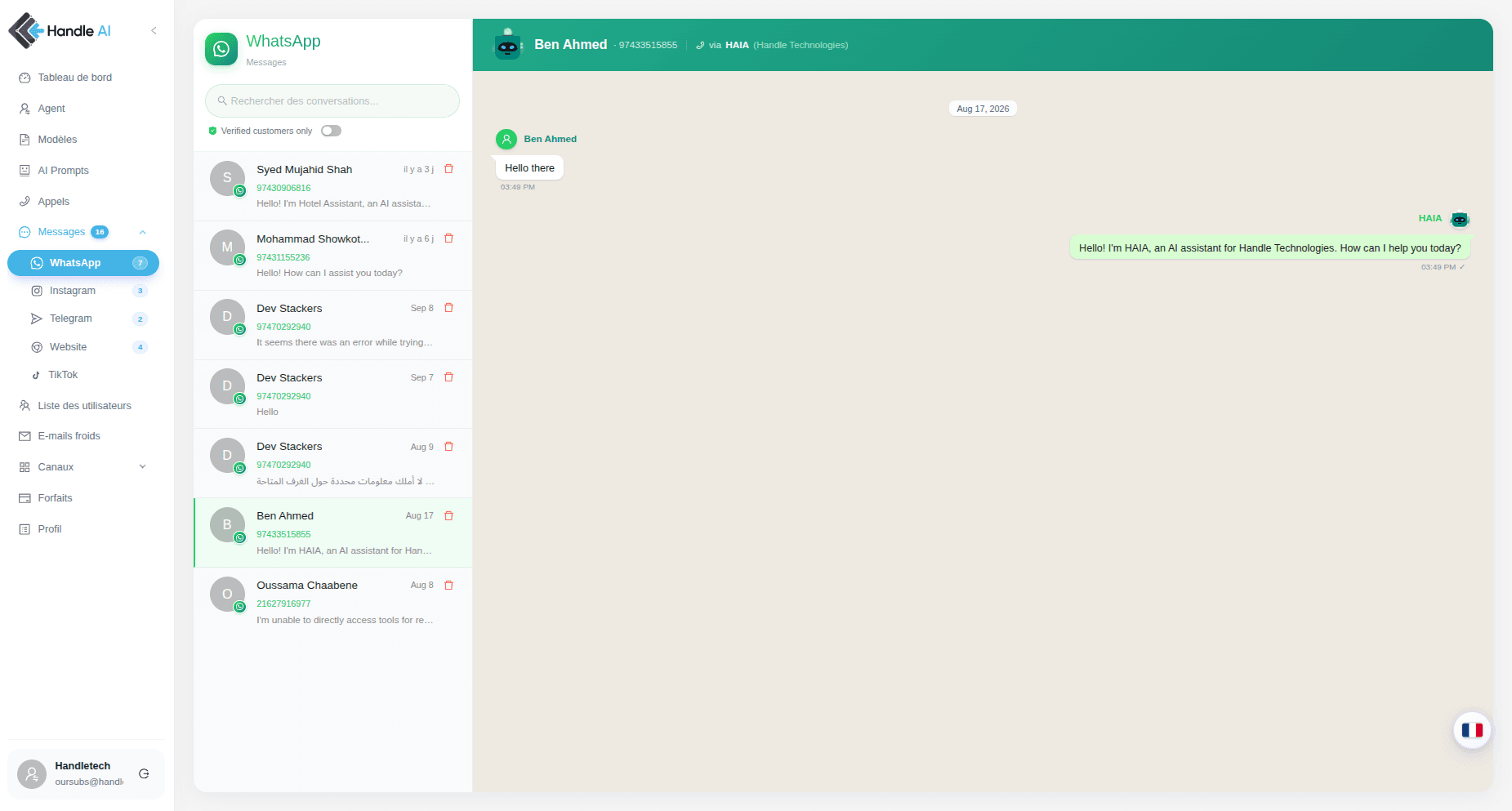Click the conversation search field
The image size is (1512, 811).
(332, 101)
